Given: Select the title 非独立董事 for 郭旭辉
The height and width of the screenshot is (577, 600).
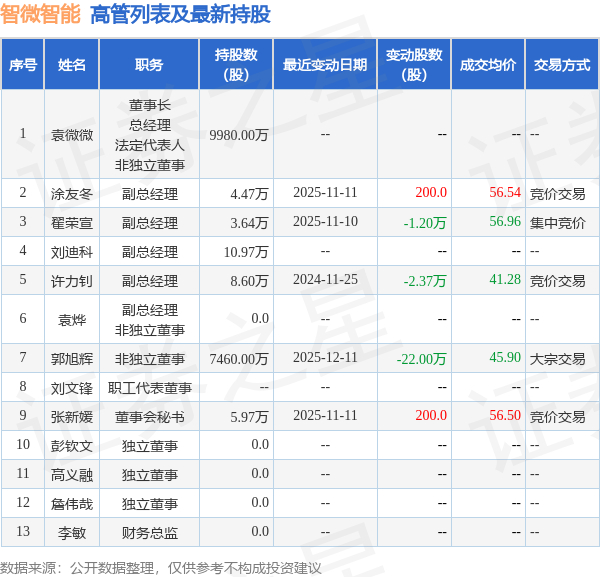Looking at the screenshot, I should point(150,359).
